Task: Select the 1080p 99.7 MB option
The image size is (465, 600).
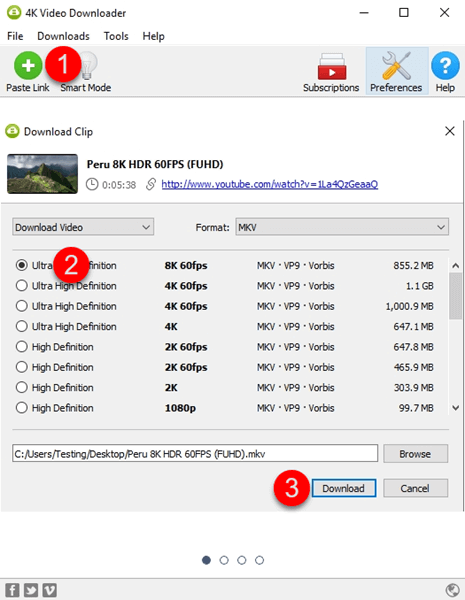Action: tap(22, 408)
